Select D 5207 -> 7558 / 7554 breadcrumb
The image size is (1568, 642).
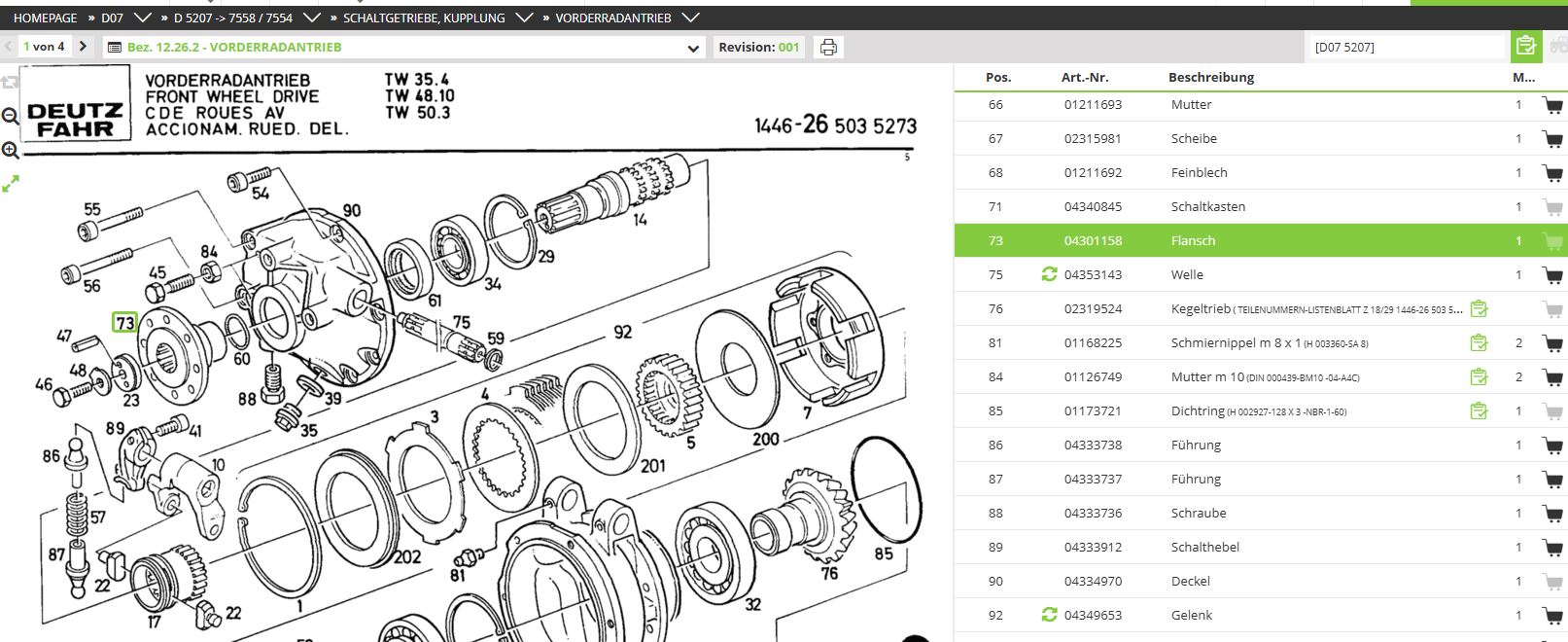click(232, 18)
